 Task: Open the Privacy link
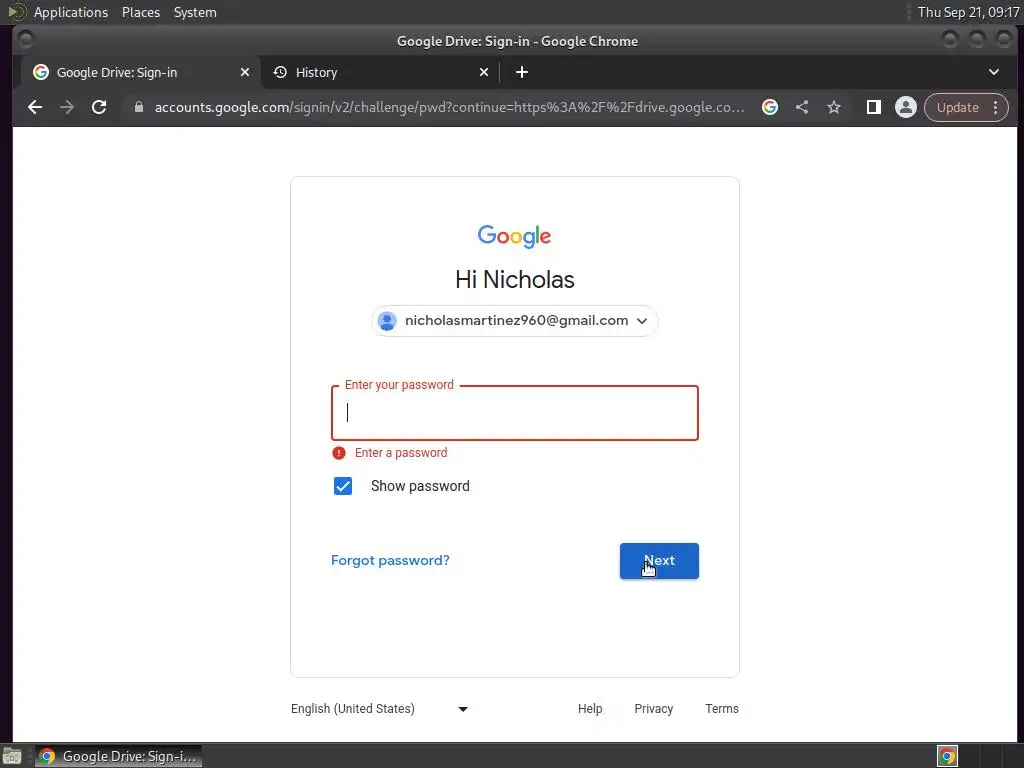click(653, 709)
